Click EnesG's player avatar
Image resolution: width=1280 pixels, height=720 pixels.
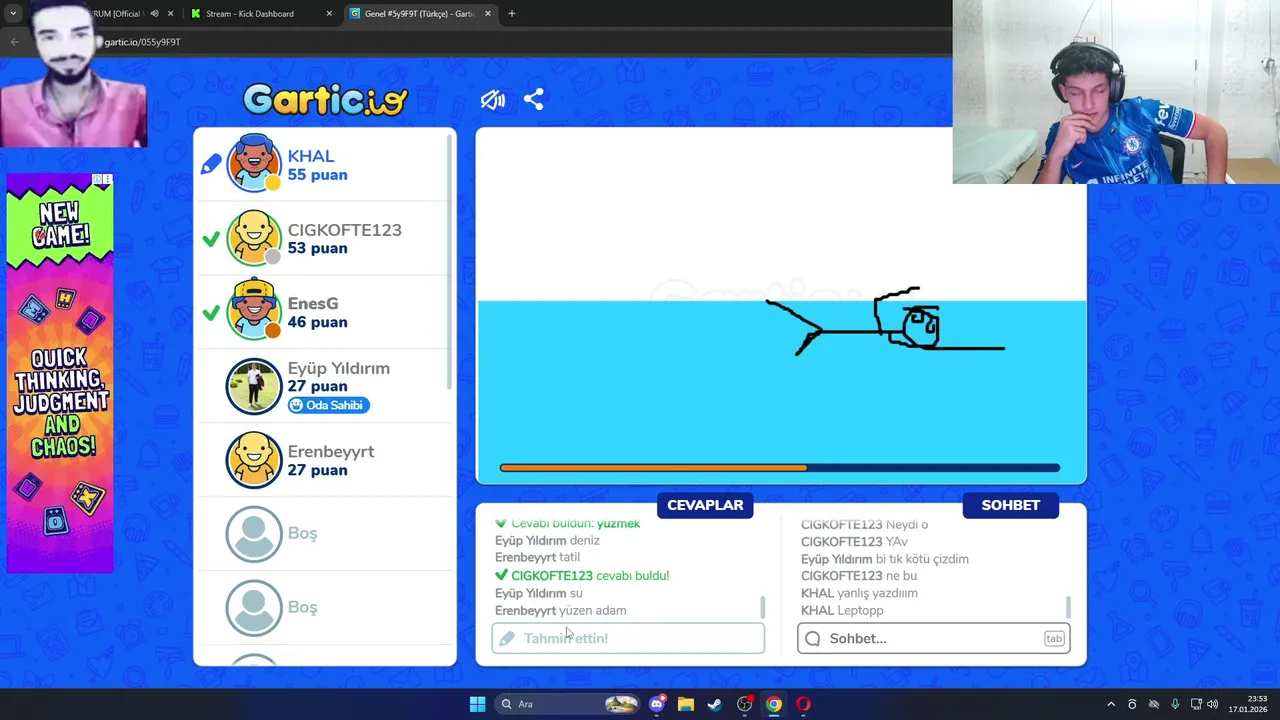(254, 311)
